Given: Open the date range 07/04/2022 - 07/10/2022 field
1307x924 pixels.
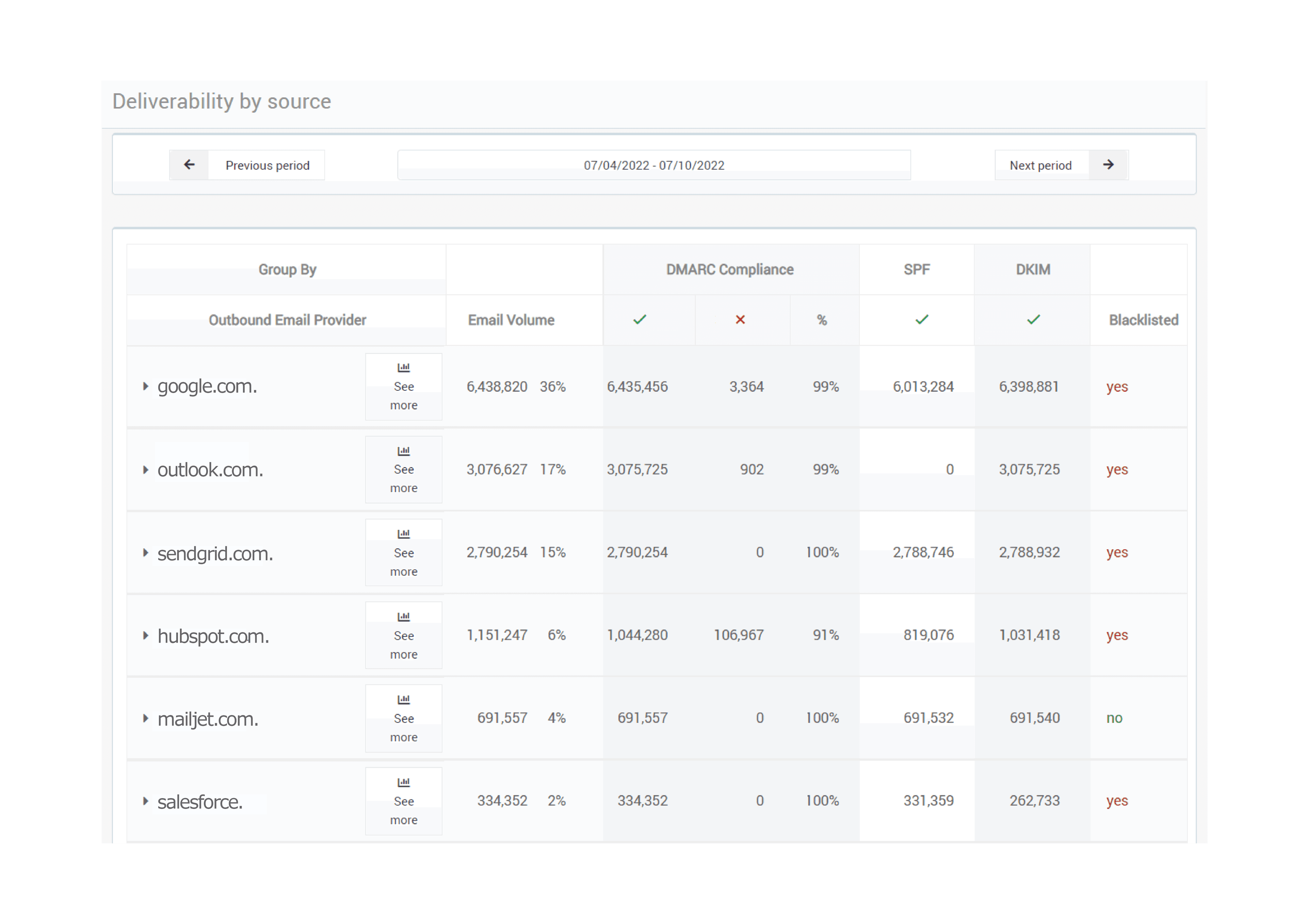Looking at the screenshot, I should point(653,165).
